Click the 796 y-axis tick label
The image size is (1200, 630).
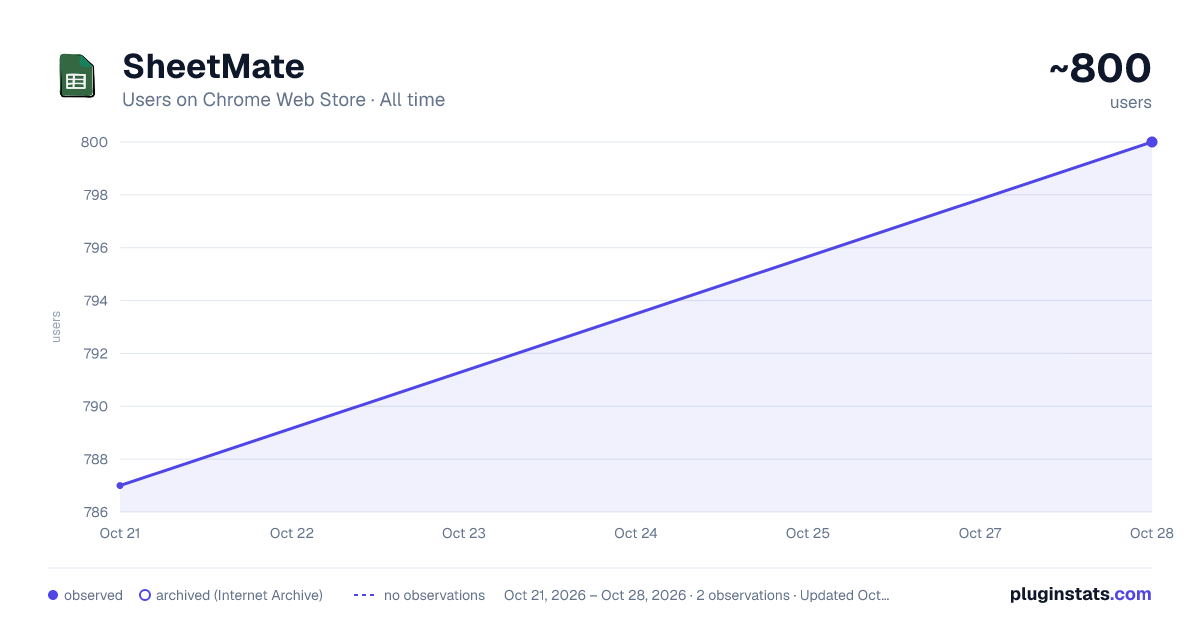coord(94,248)
